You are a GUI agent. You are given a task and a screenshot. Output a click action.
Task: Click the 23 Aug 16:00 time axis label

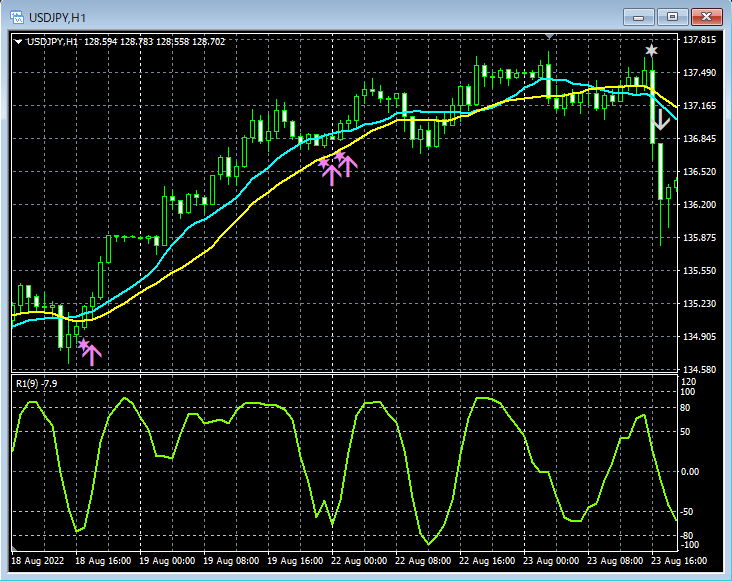pos(679,560)
